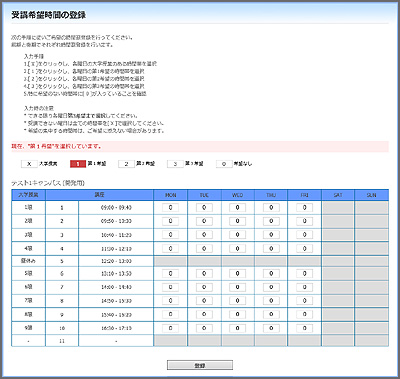The image size is (400, 379).
Task: Click the THU cell in the 8限 row
Action: [x=271, y=314]
